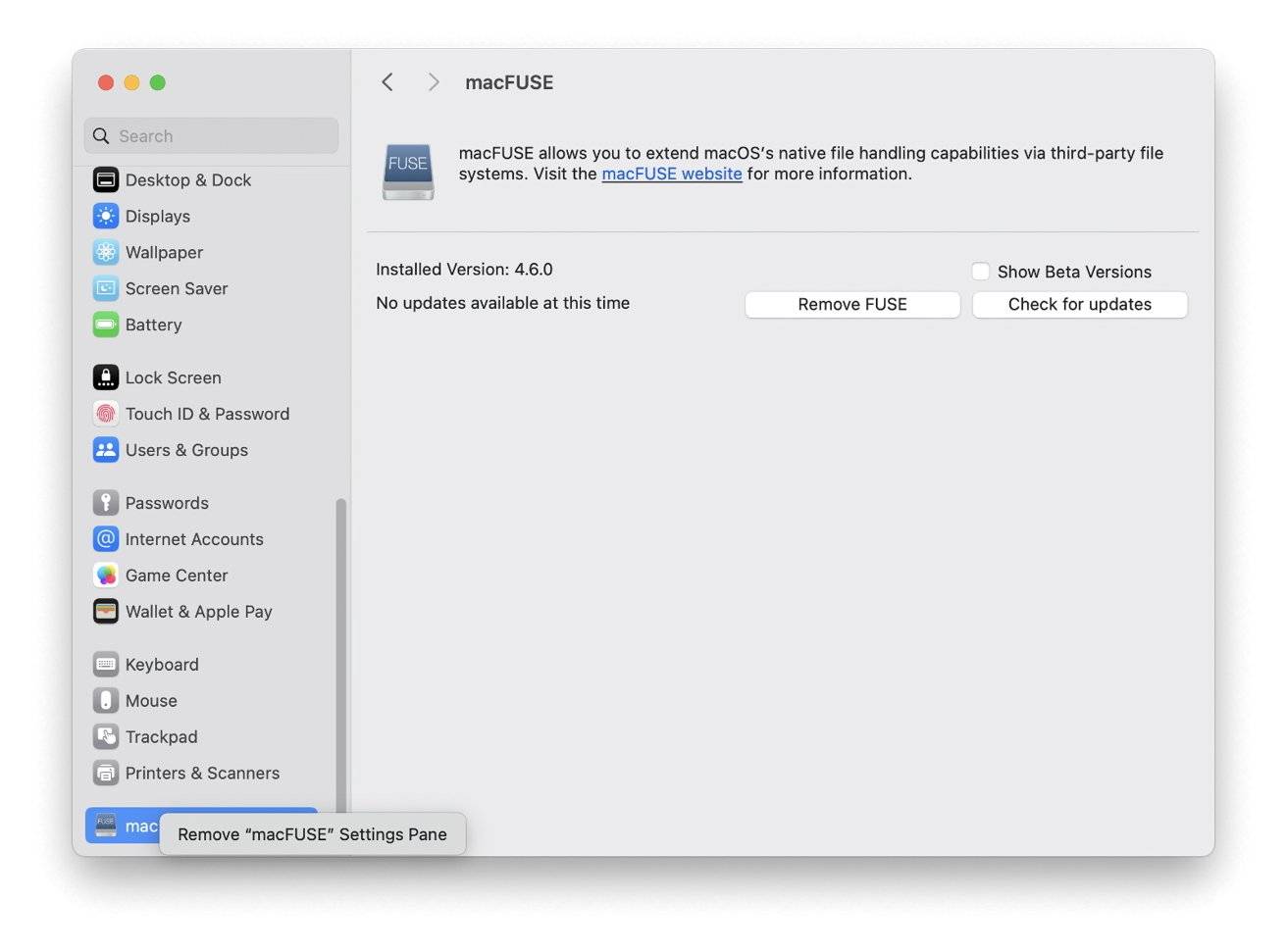Screen dimensions: 1287x952
Task: Select Internet Accounts in the sidebar
Action: (x=193, y=539)
